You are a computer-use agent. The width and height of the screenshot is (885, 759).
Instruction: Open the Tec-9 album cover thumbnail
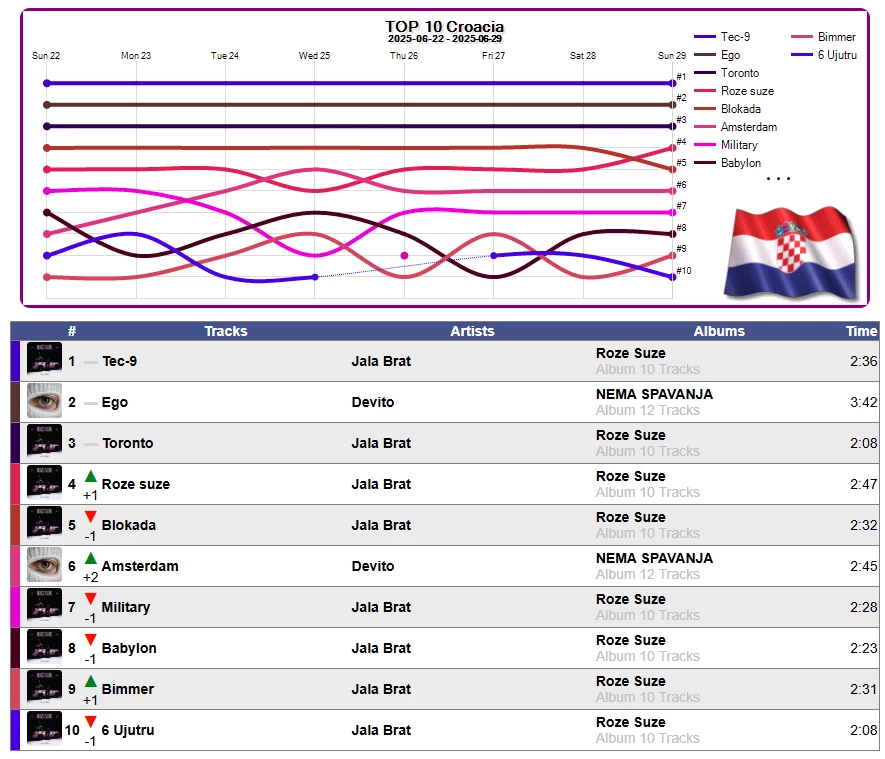pyautogui.click(x=45, y=360)
